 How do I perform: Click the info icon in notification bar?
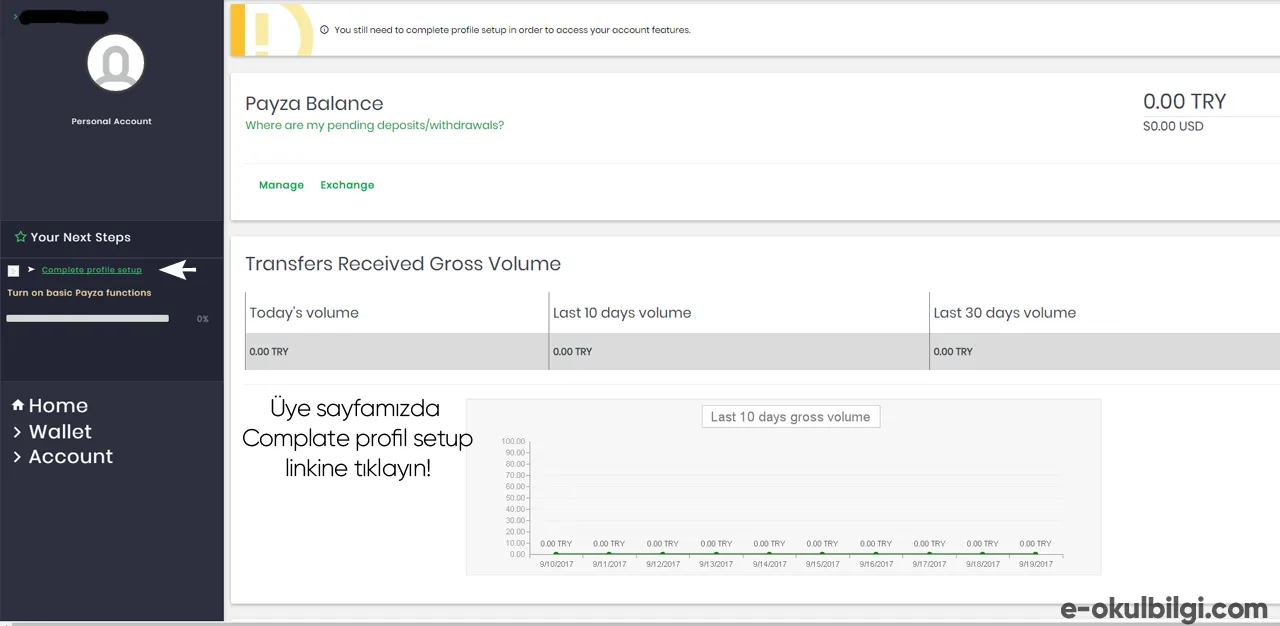(324, 30)
